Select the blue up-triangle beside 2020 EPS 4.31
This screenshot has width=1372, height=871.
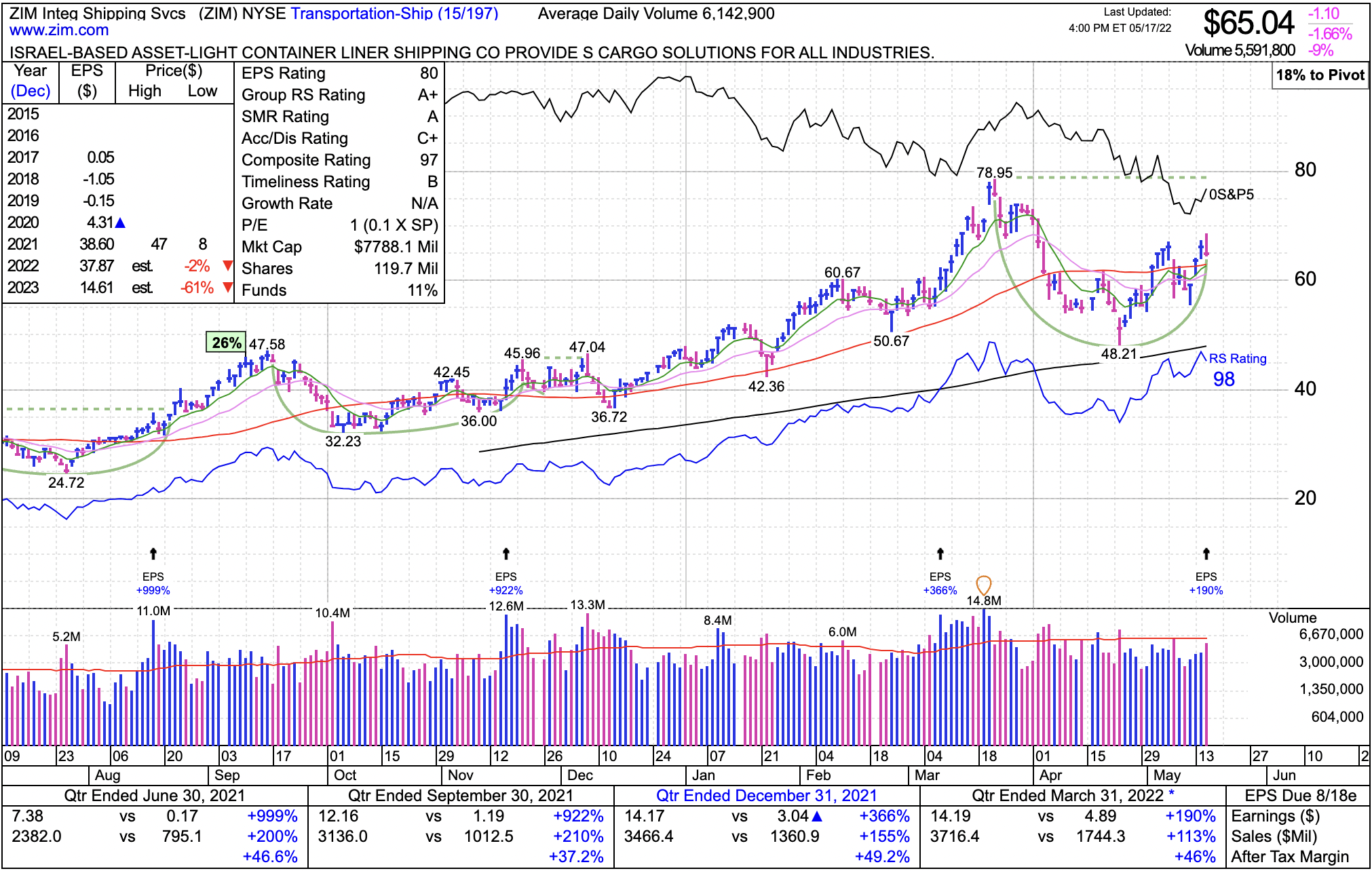[120, 222]
